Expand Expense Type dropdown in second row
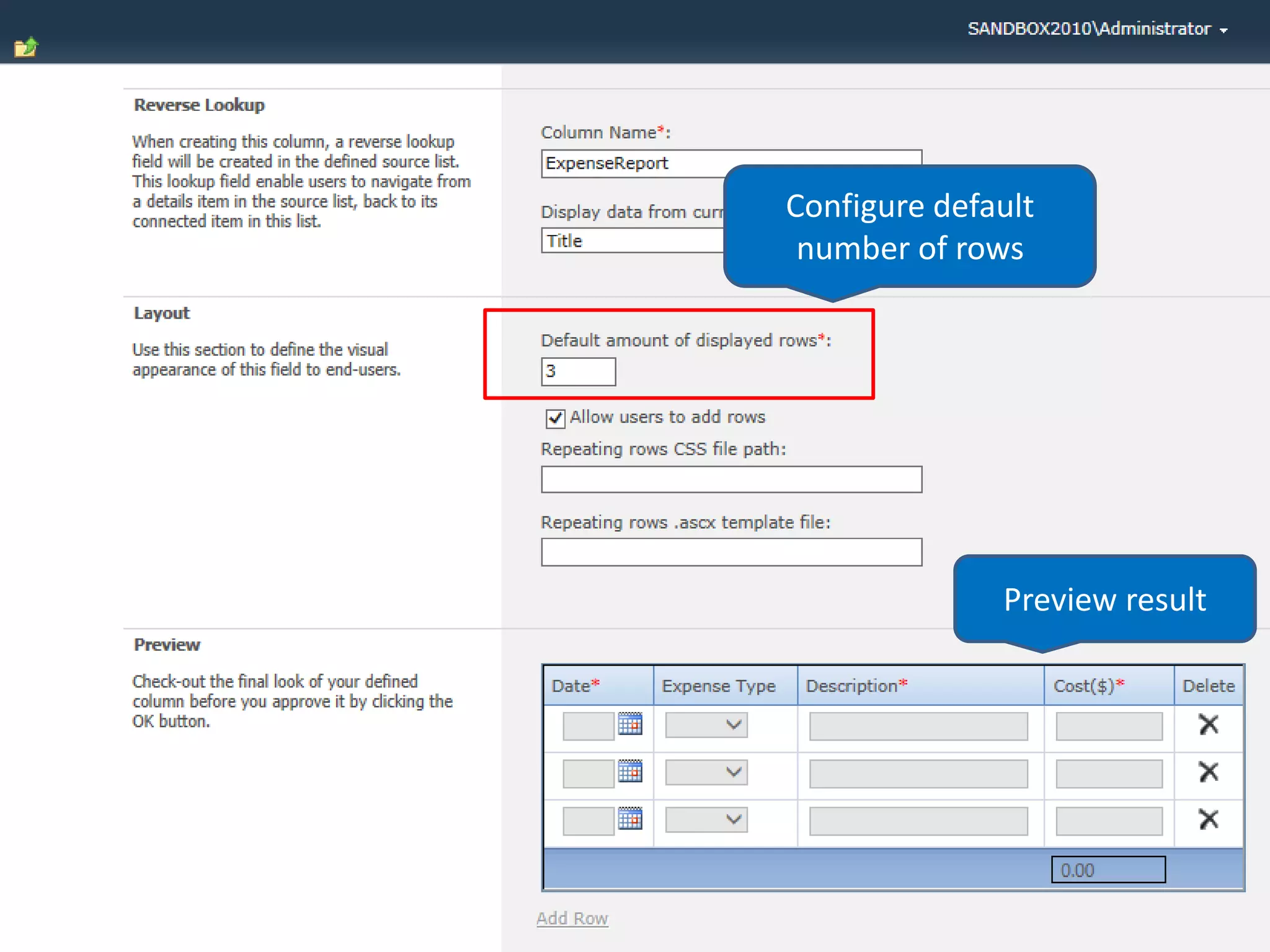 pyautogui.click(x=706, y=772)
